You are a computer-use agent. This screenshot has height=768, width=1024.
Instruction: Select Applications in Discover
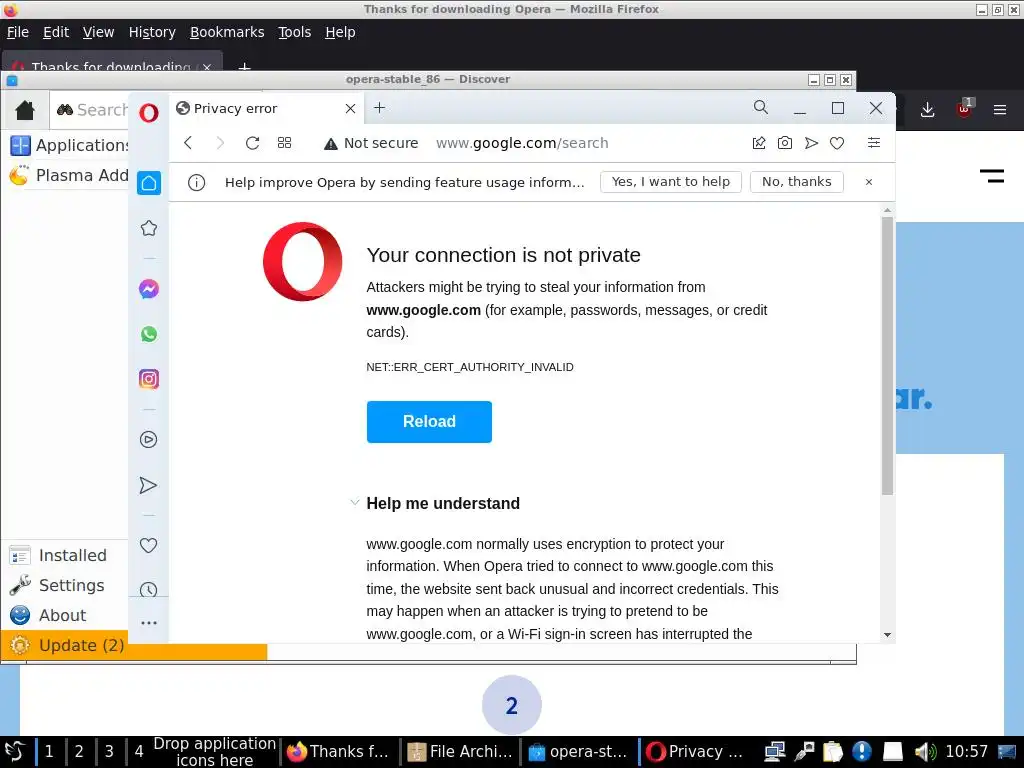[x=69, y=145]
